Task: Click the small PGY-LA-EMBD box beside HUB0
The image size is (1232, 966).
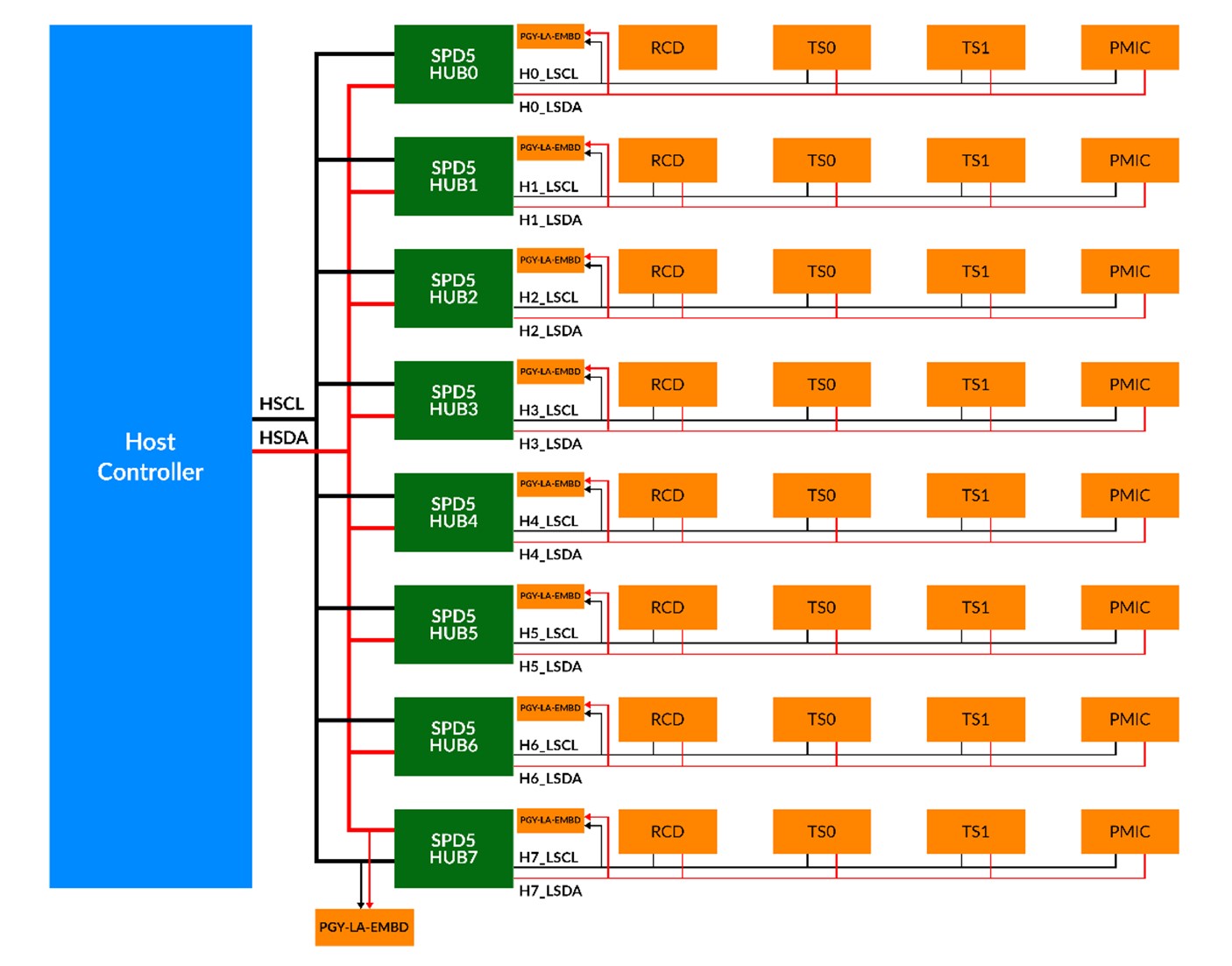Action: tap(550, 36)
